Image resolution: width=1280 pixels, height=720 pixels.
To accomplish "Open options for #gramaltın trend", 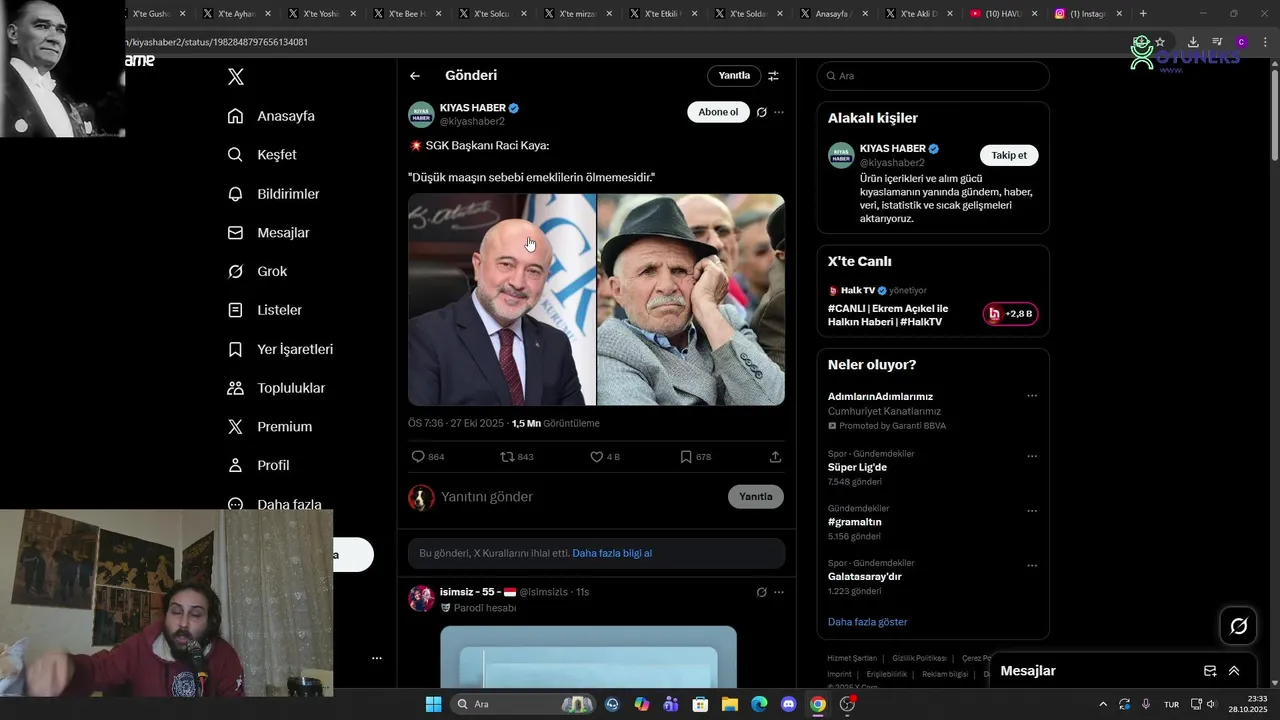I will 1032,511.
